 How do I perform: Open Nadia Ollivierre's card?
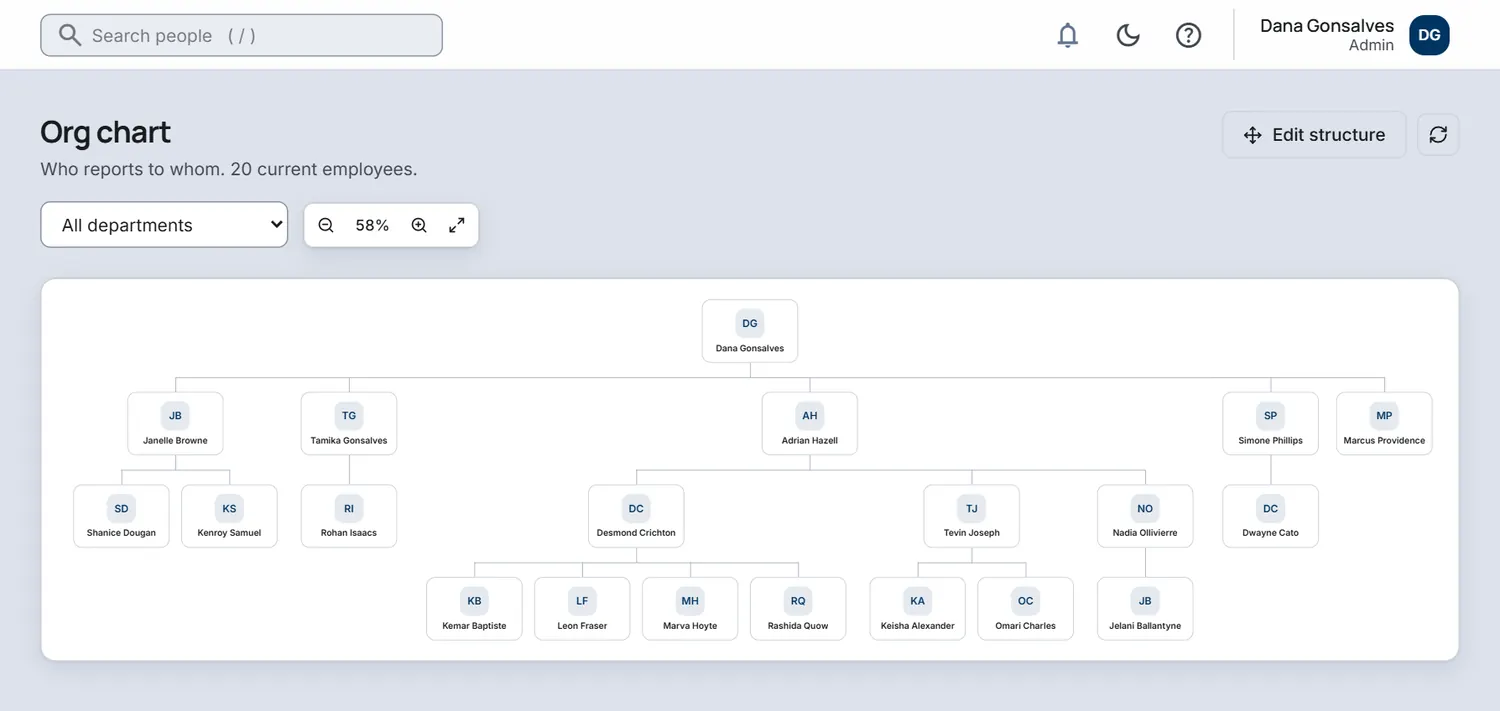tap(1145, 516)
